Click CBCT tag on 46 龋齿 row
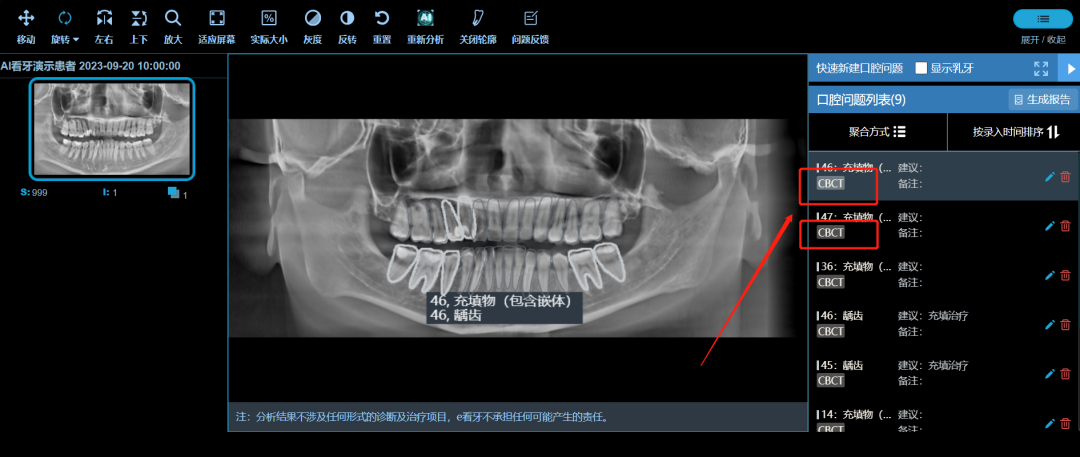The height and width of the screenshot is (457, 1080). (831, 332)
